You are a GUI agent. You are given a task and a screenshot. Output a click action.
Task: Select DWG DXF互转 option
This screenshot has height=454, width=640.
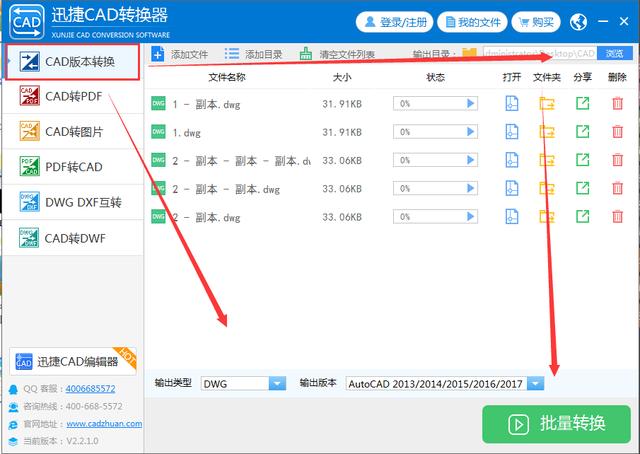pyautogui.click(x=73, y=202)
